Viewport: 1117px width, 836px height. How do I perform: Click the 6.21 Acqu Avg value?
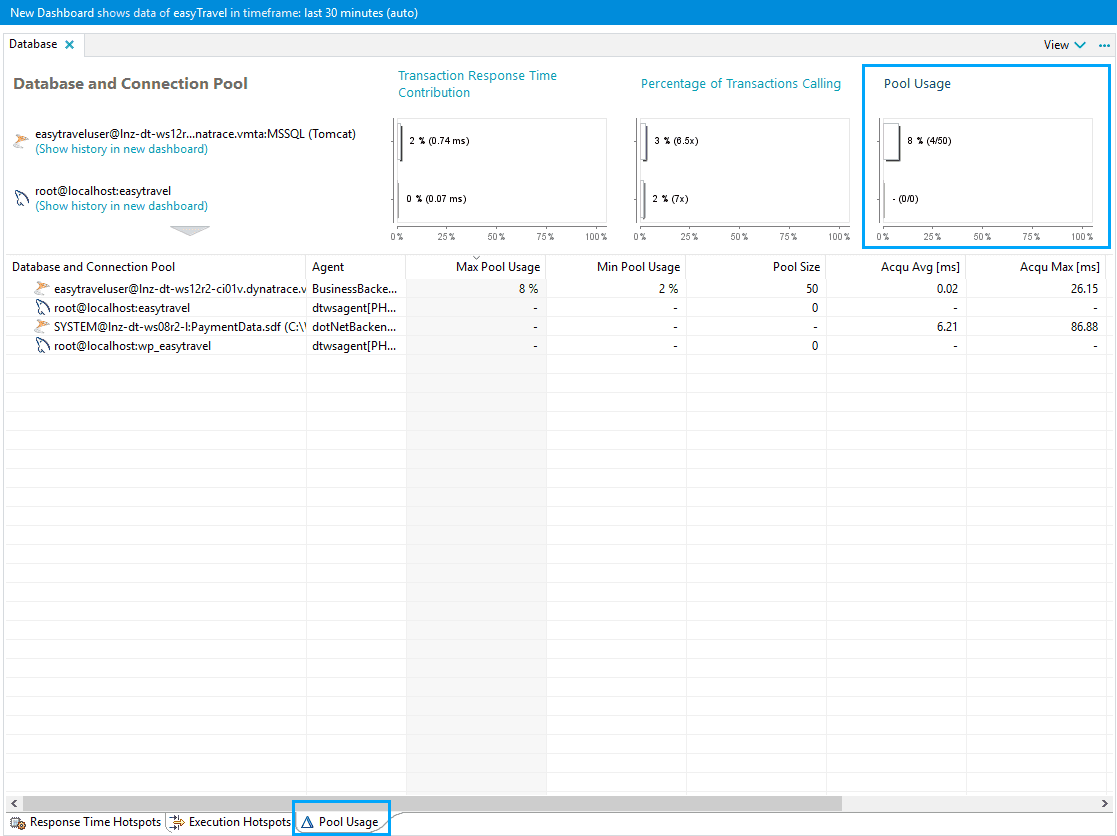(947, 327)
